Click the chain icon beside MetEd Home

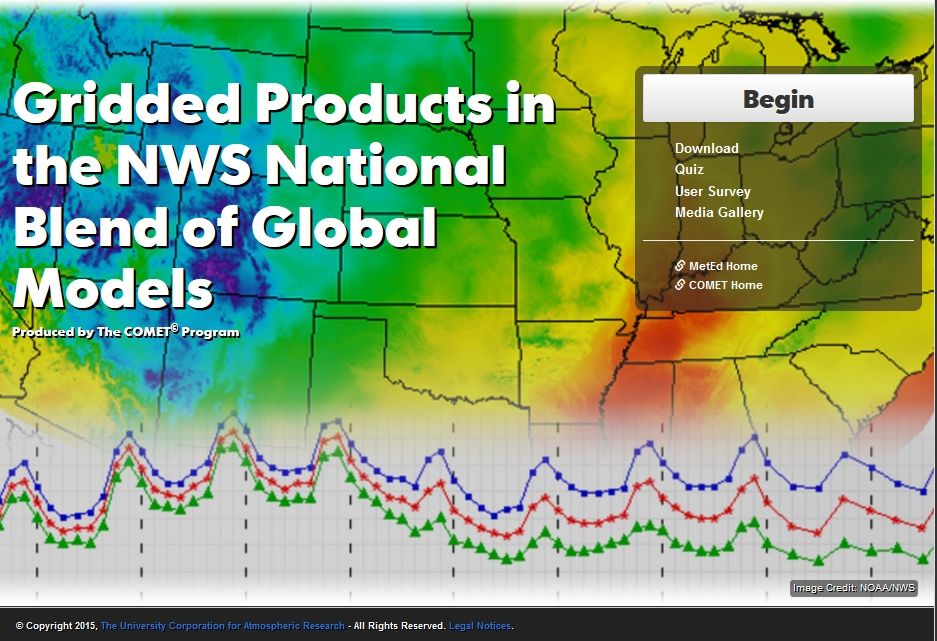pos(680,266)
